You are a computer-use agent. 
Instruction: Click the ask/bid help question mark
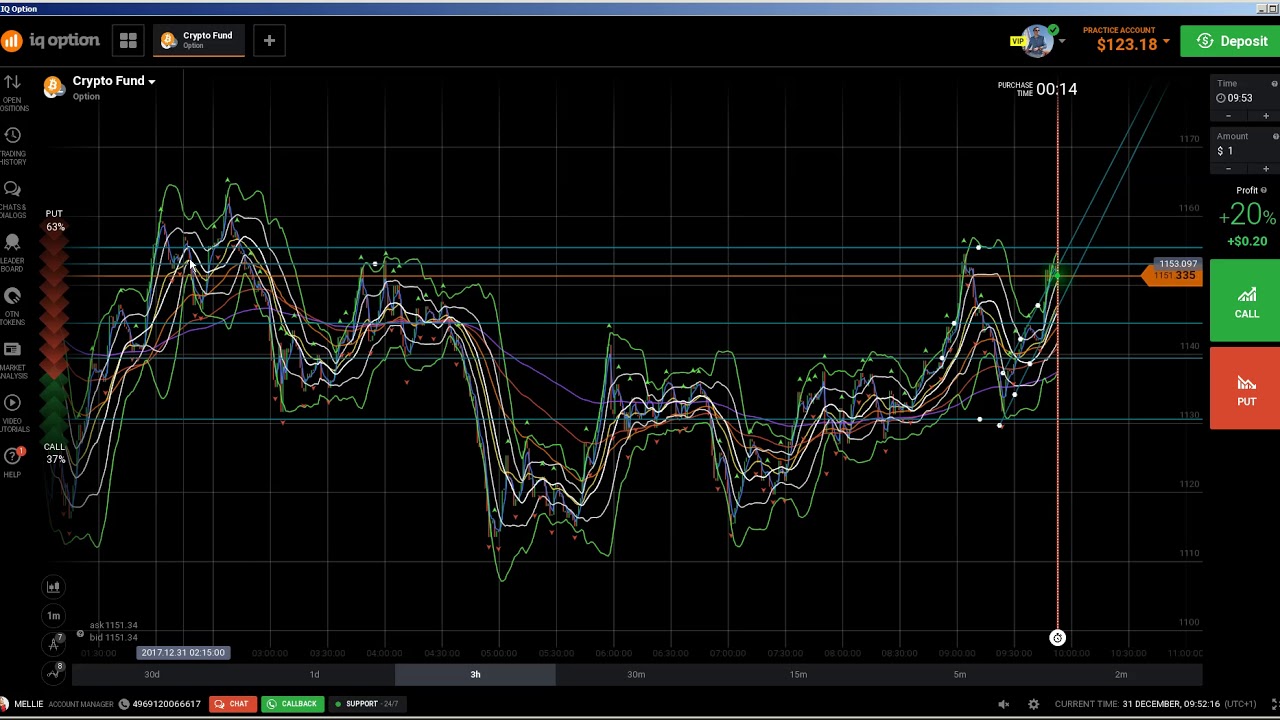click(80, 634)
